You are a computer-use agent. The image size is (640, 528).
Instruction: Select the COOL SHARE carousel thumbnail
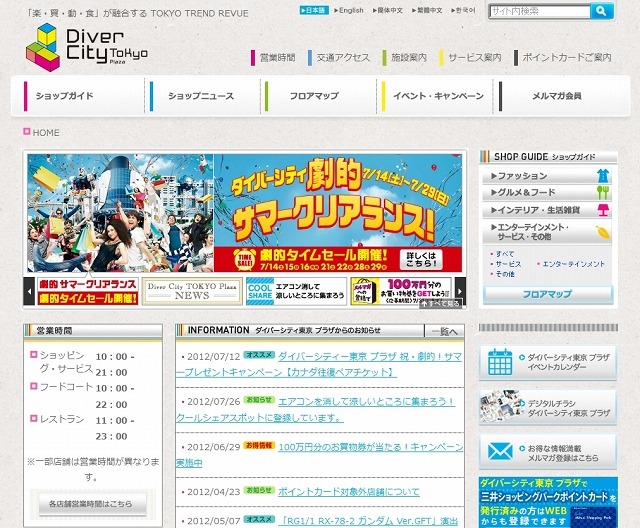(296, 291)
